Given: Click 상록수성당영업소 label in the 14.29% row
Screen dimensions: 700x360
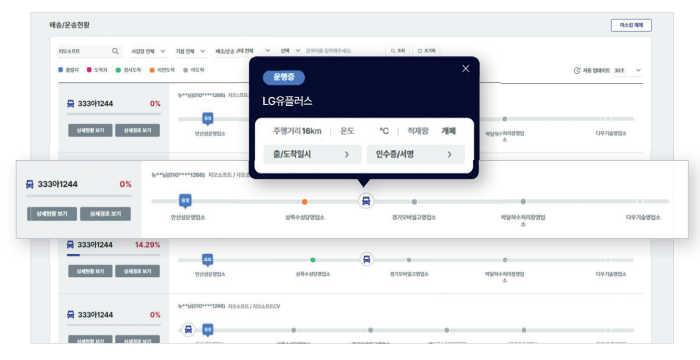Looking at the screenshot, I should coord(313,274).
